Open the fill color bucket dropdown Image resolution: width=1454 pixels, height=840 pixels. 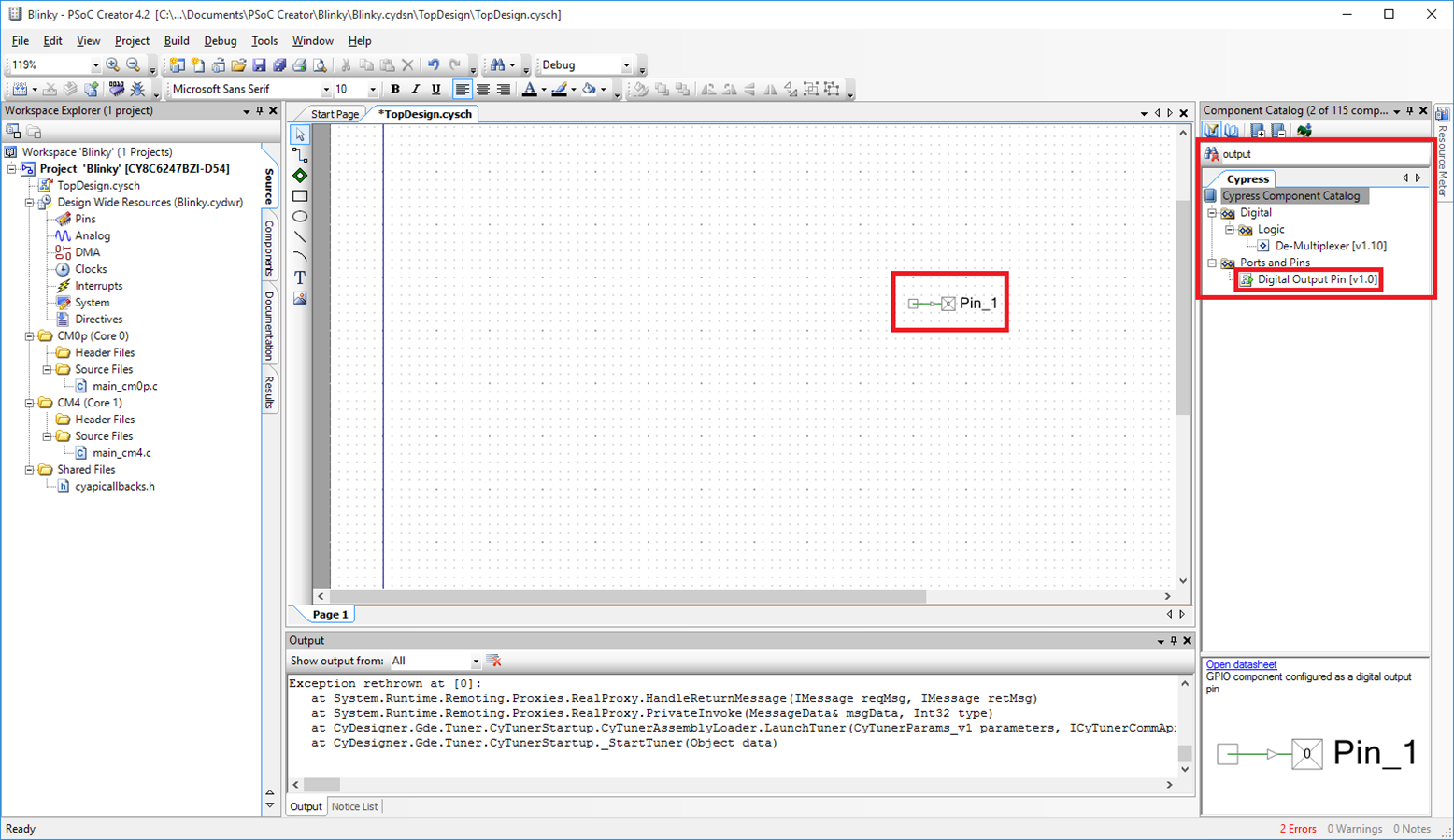(x=604, y=90)
